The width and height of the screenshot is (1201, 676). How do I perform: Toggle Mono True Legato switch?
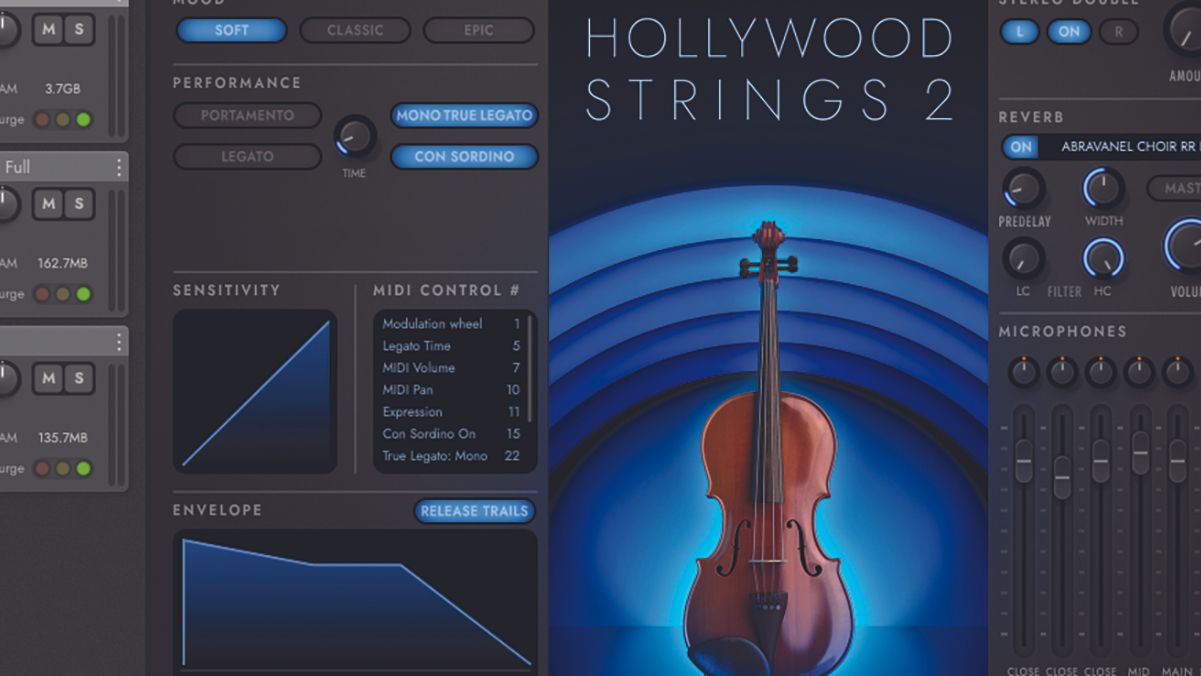click(x=464, y=116)
